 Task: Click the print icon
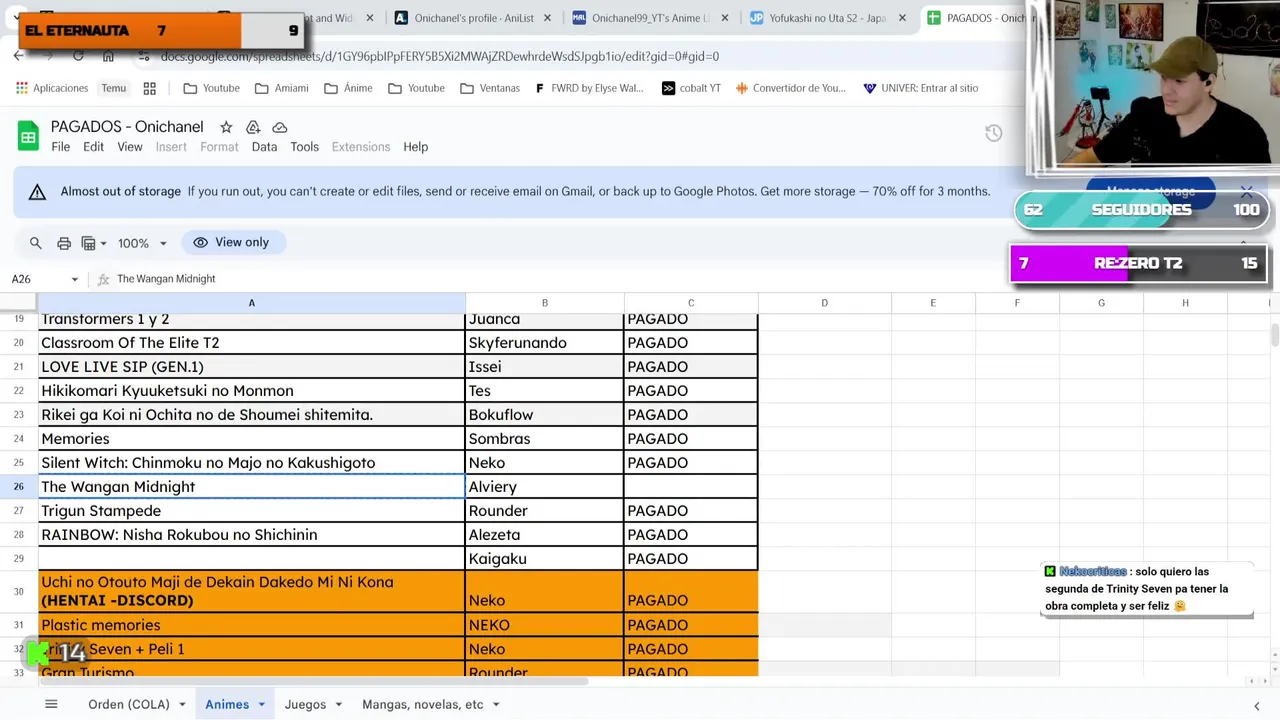point(64,243)
